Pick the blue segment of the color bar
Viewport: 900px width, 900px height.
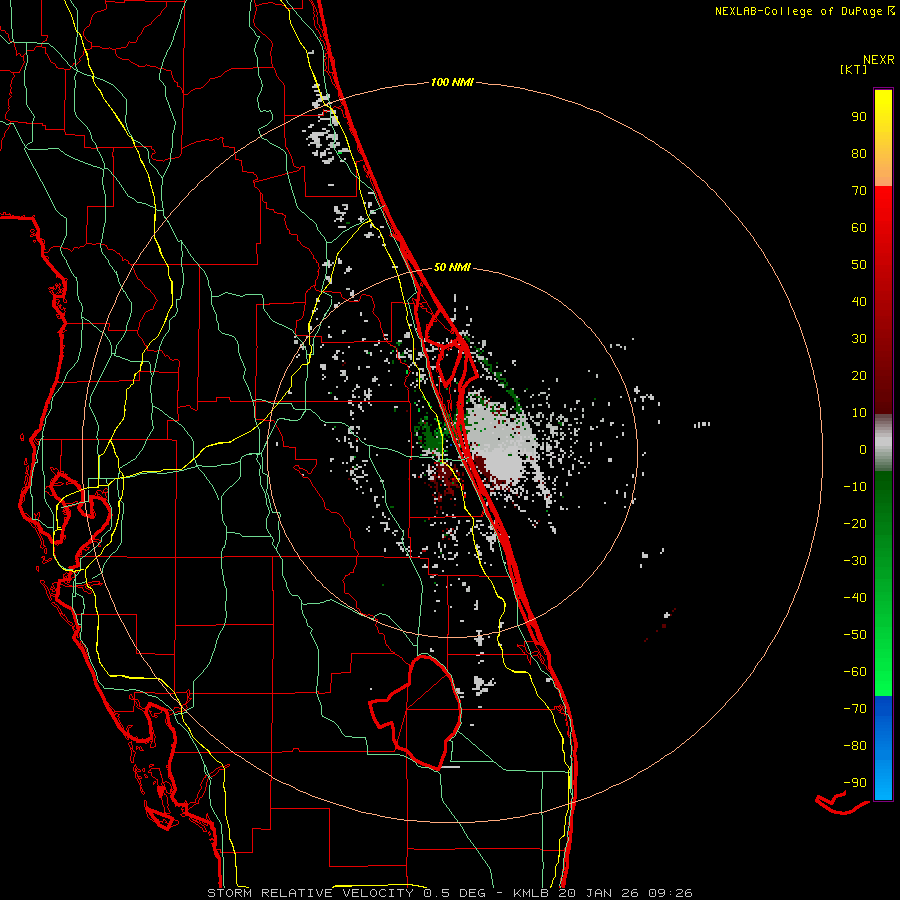pyautogui.click(x=883, y=747)
